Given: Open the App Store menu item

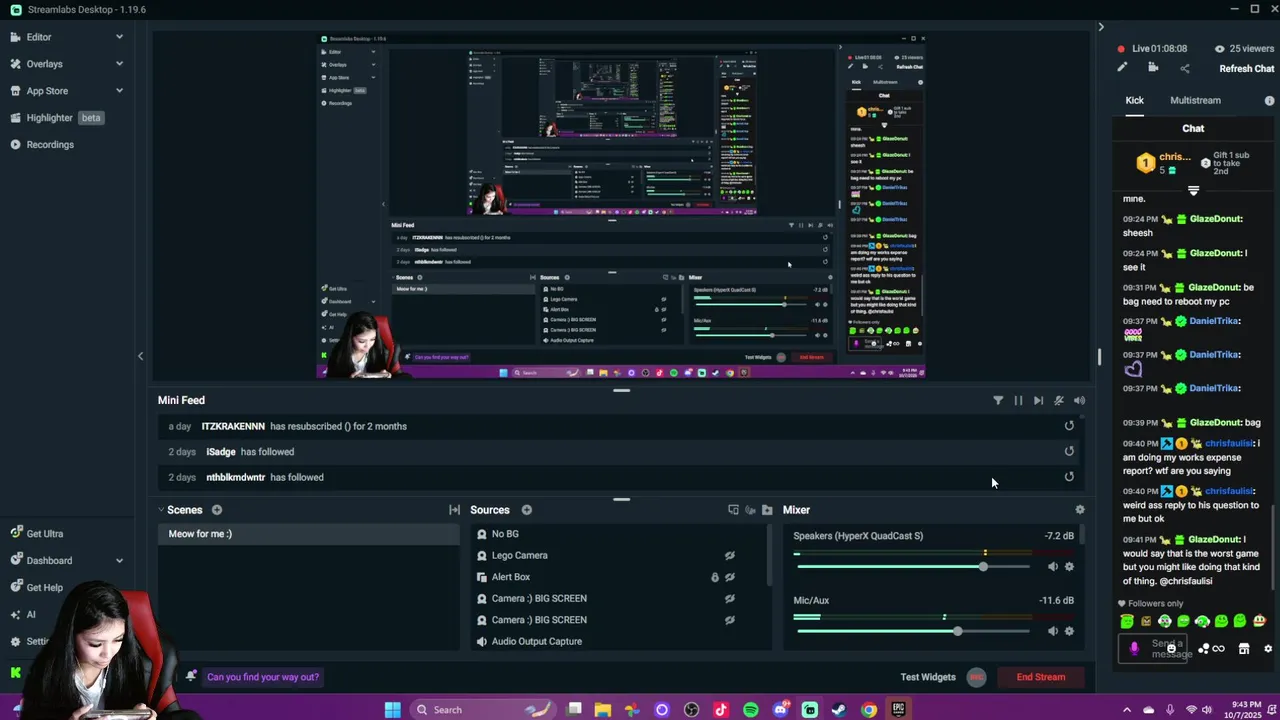Looking at the screenshot, I should [47, 91].
